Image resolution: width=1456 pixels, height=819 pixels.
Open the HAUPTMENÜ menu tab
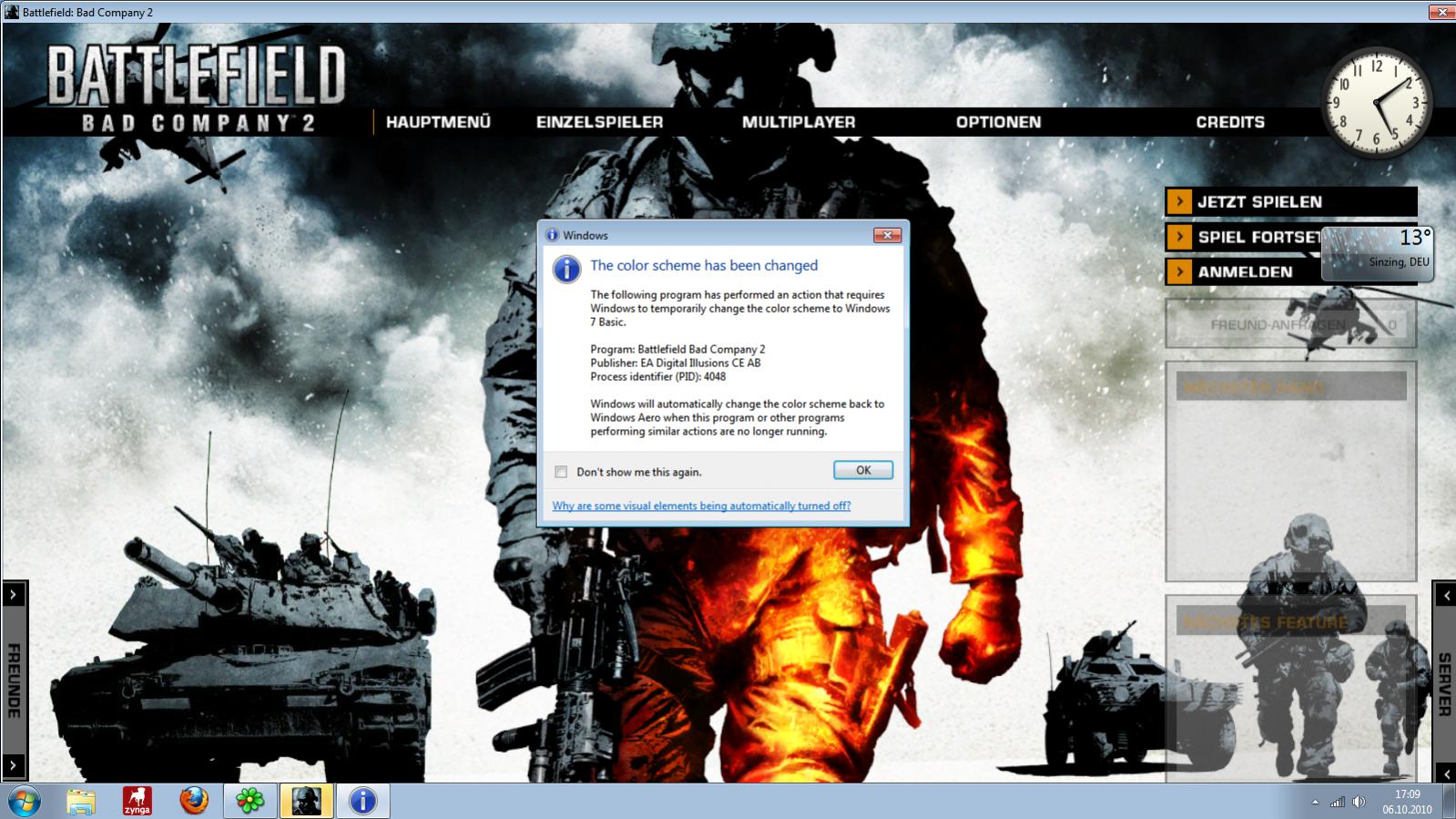tap(438, 122)
